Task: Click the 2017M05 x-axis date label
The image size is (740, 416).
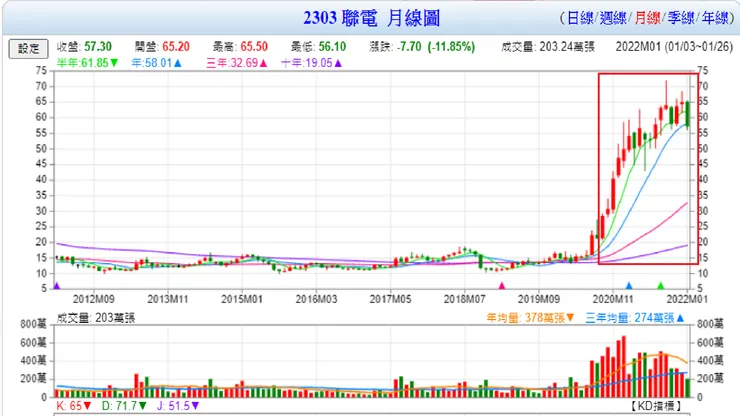Action: tap(390, 299)
